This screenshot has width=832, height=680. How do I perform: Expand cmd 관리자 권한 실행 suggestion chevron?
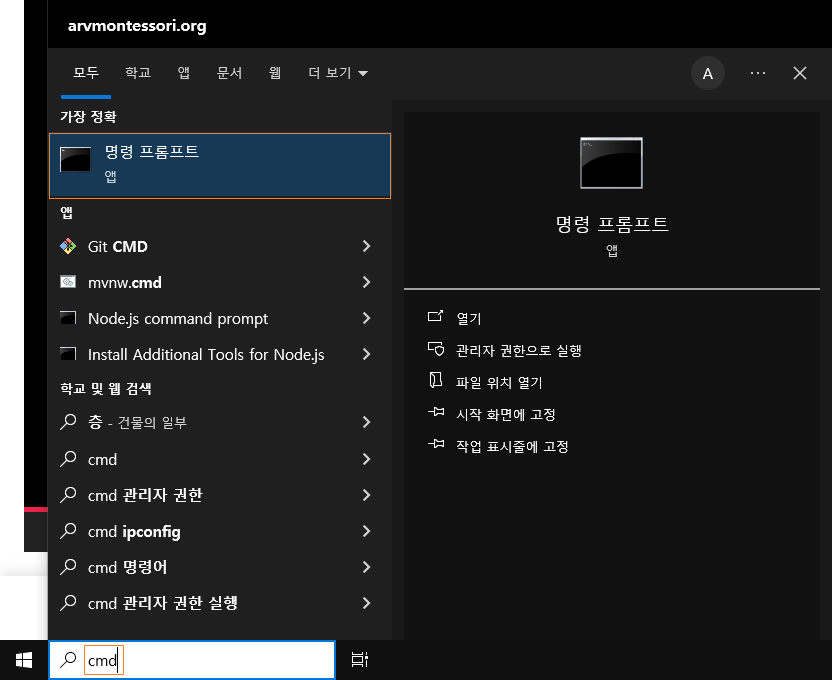[x=366, y=603]
